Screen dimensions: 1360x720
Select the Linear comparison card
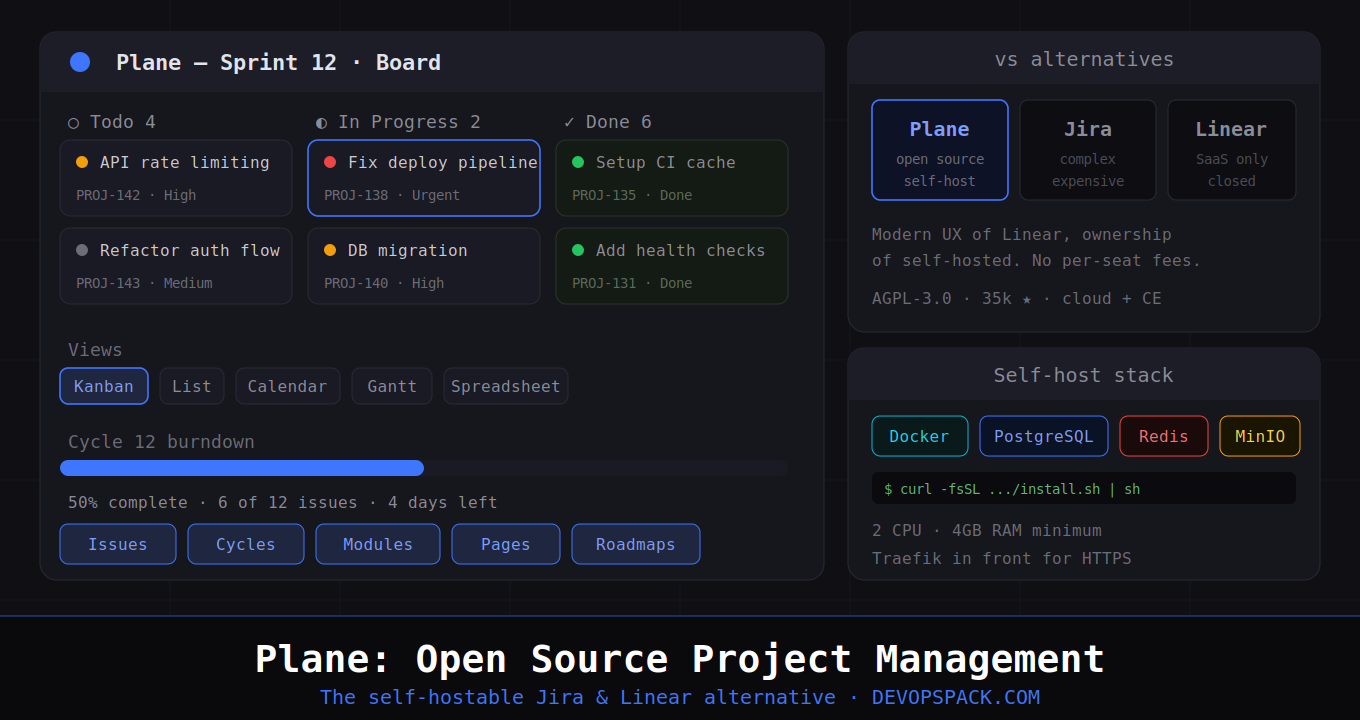(x=1232, y=150)
